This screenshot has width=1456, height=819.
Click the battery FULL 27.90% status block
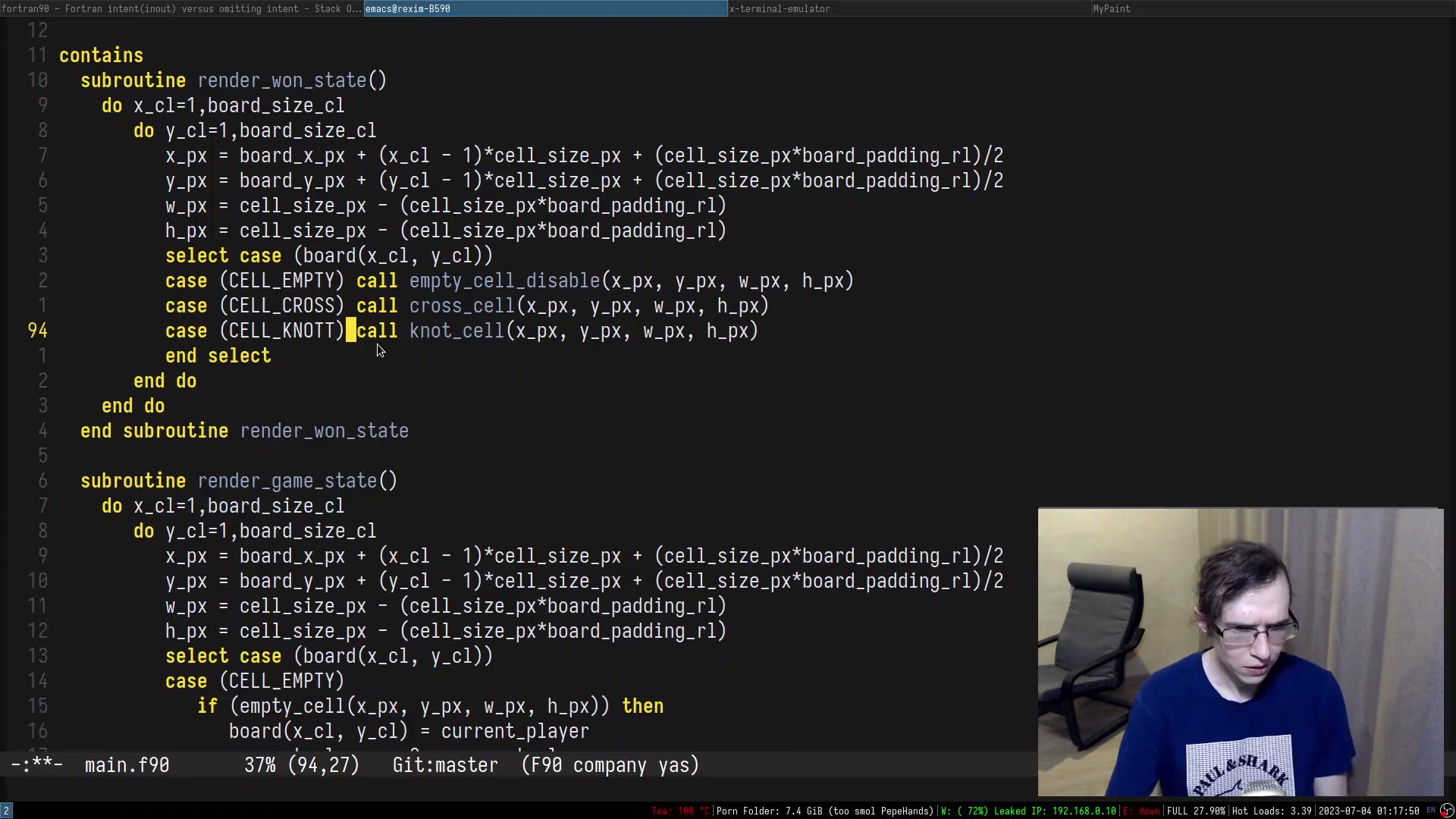click(x=1196, y=811)
